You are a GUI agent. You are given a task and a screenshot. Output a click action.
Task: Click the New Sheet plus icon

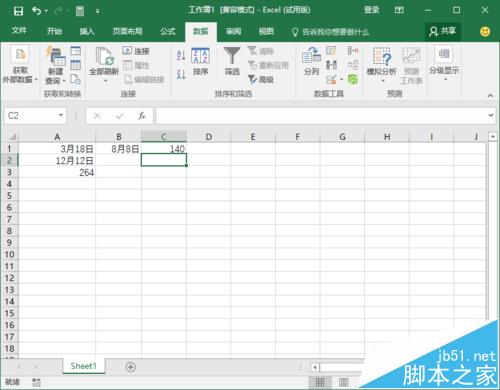coord(131,367)
